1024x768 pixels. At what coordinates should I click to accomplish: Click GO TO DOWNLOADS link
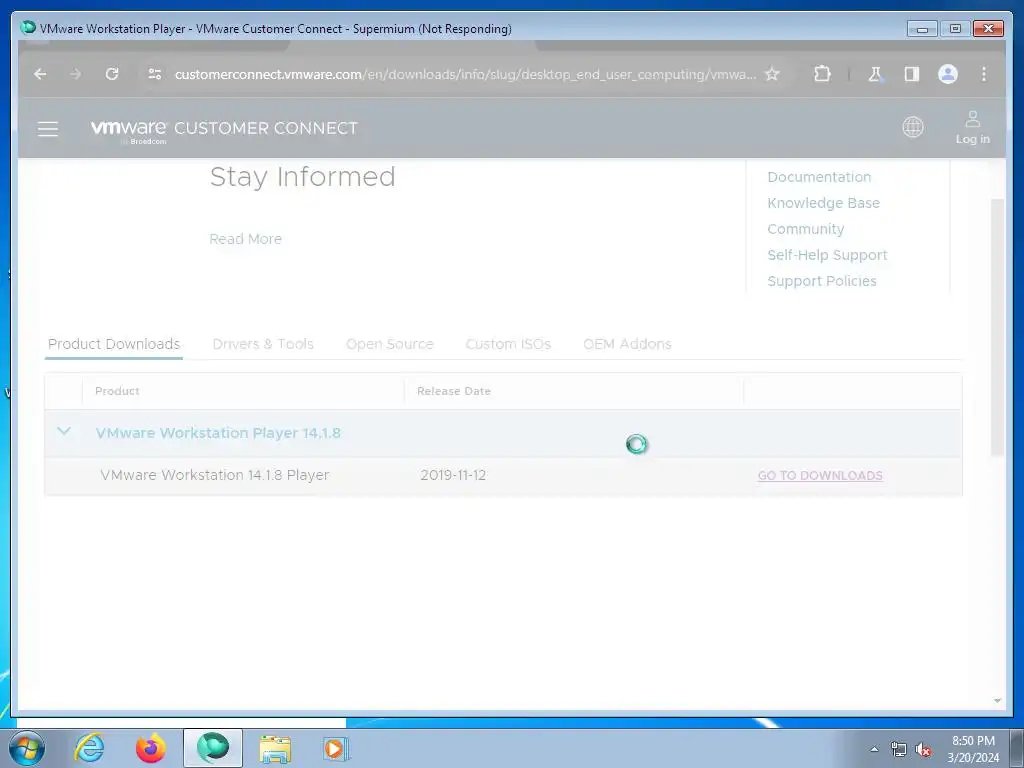[820, 475]
